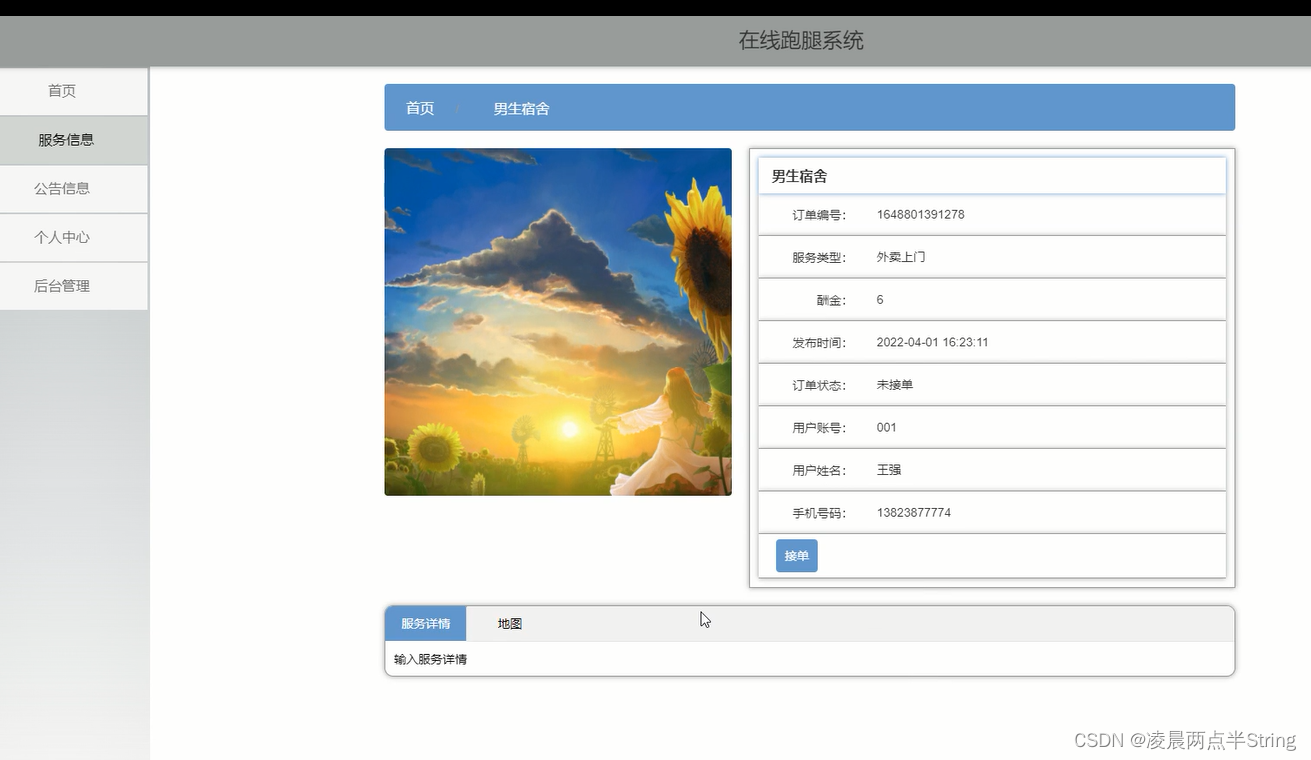Click the 输入服务详情 text

pos(430,659)
